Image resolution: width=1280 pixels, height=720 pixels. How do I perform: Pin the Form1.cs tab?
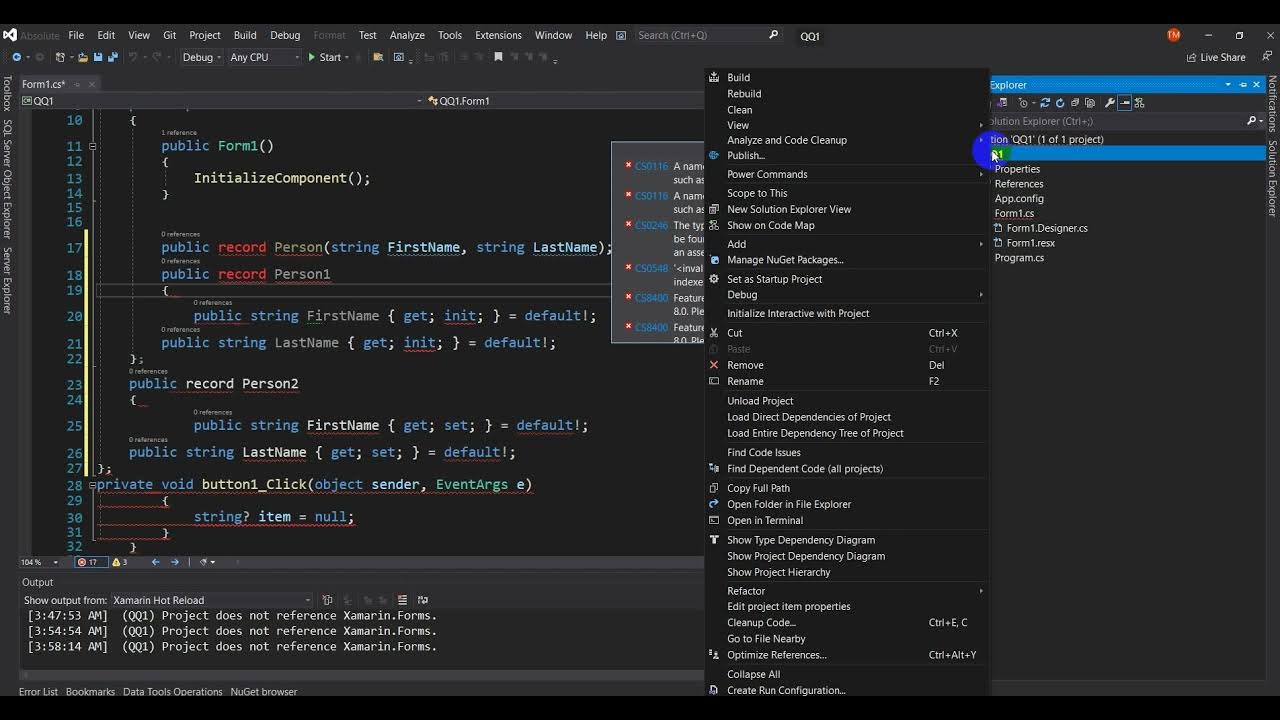pyautogui.click(x=77, y=84)
